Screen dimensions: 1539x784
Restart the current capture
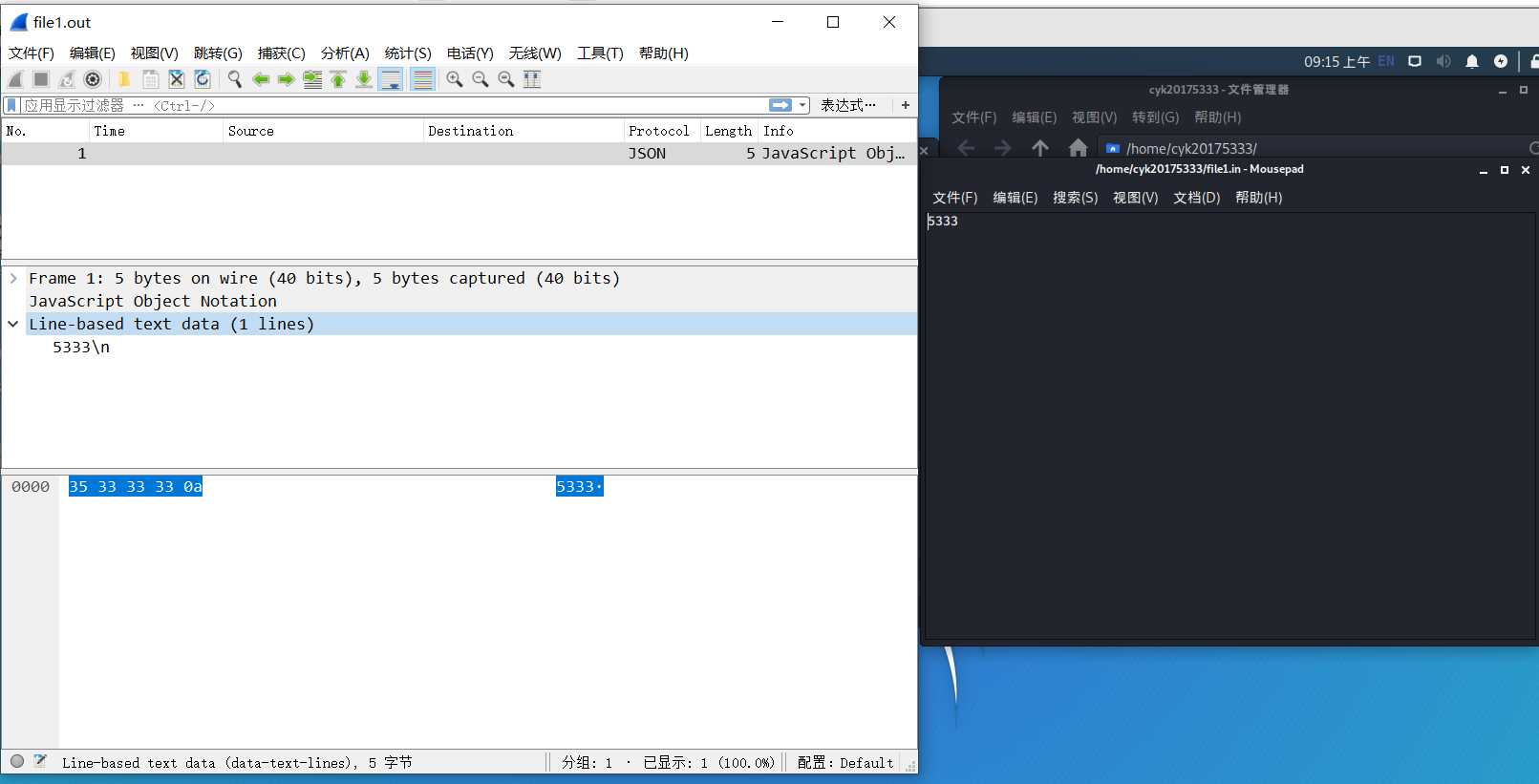pos(67,79)
